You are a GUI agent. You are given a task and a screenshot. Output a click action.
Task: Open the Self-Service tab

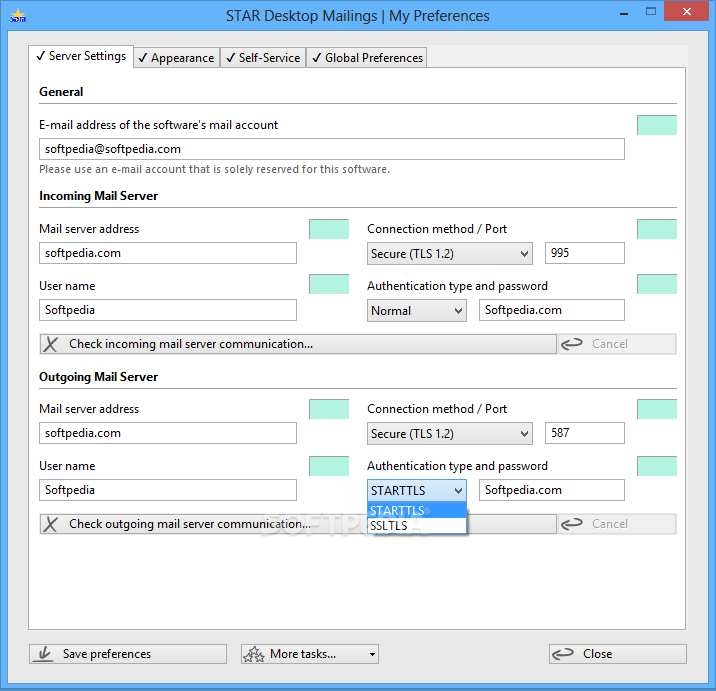[x=263, y=58]
